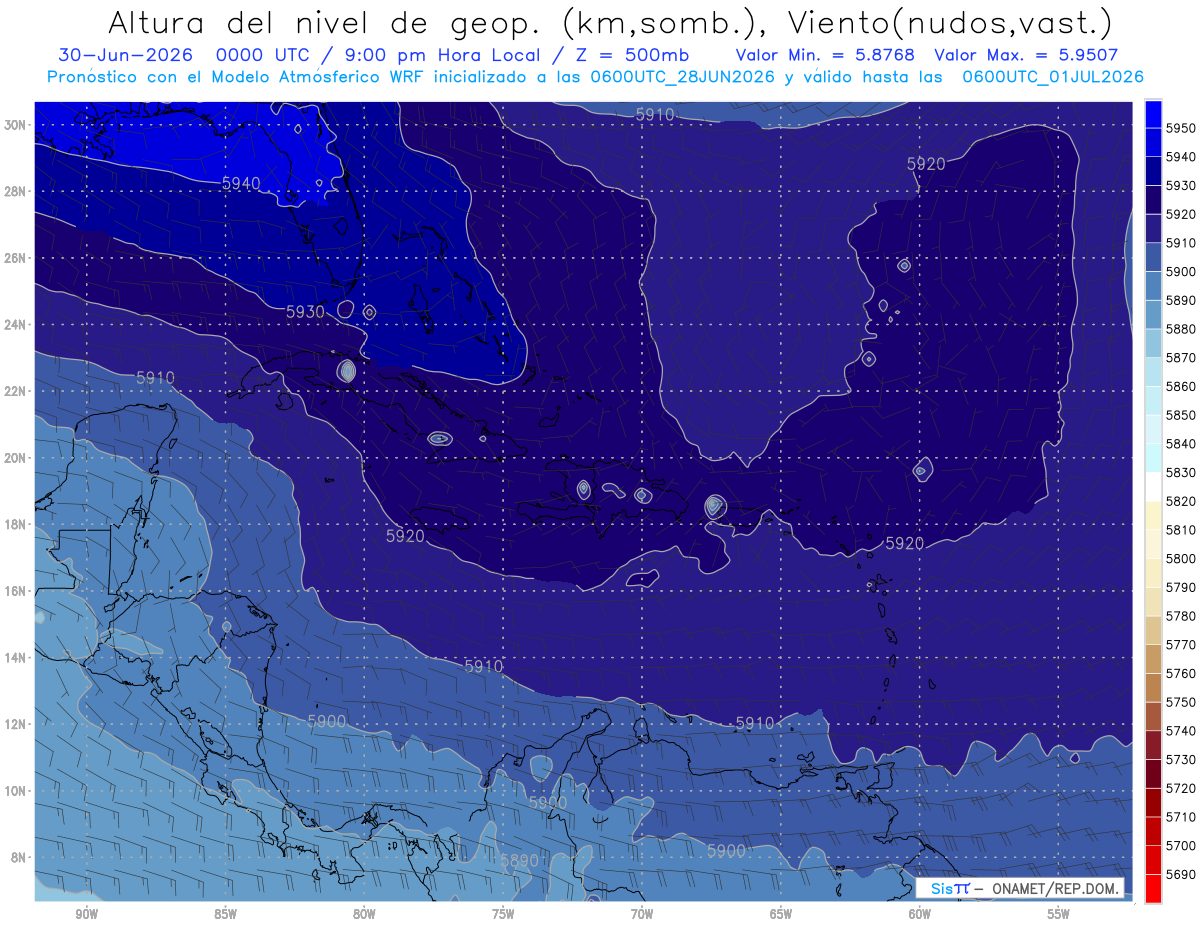Click the legend value '5700'
Viewport: 1200px width, 927px height.
click(1181, 846)
